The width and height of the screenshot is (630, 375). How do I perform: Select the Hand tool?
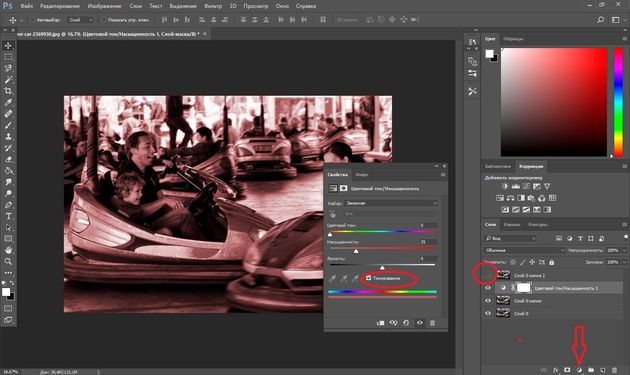coord(8,250)
